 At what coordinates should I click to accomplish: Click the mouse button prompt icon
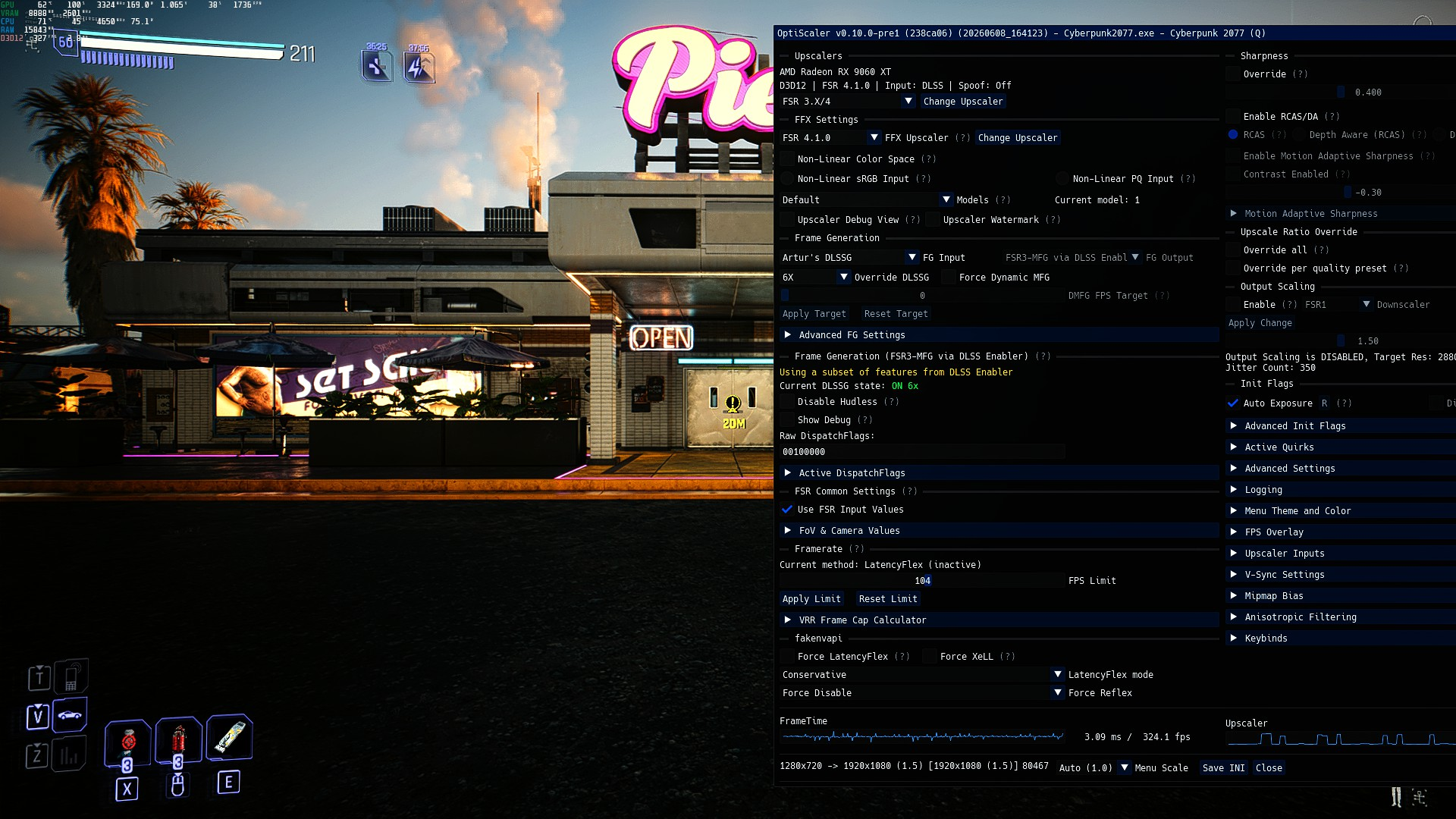tap(177, 785)
